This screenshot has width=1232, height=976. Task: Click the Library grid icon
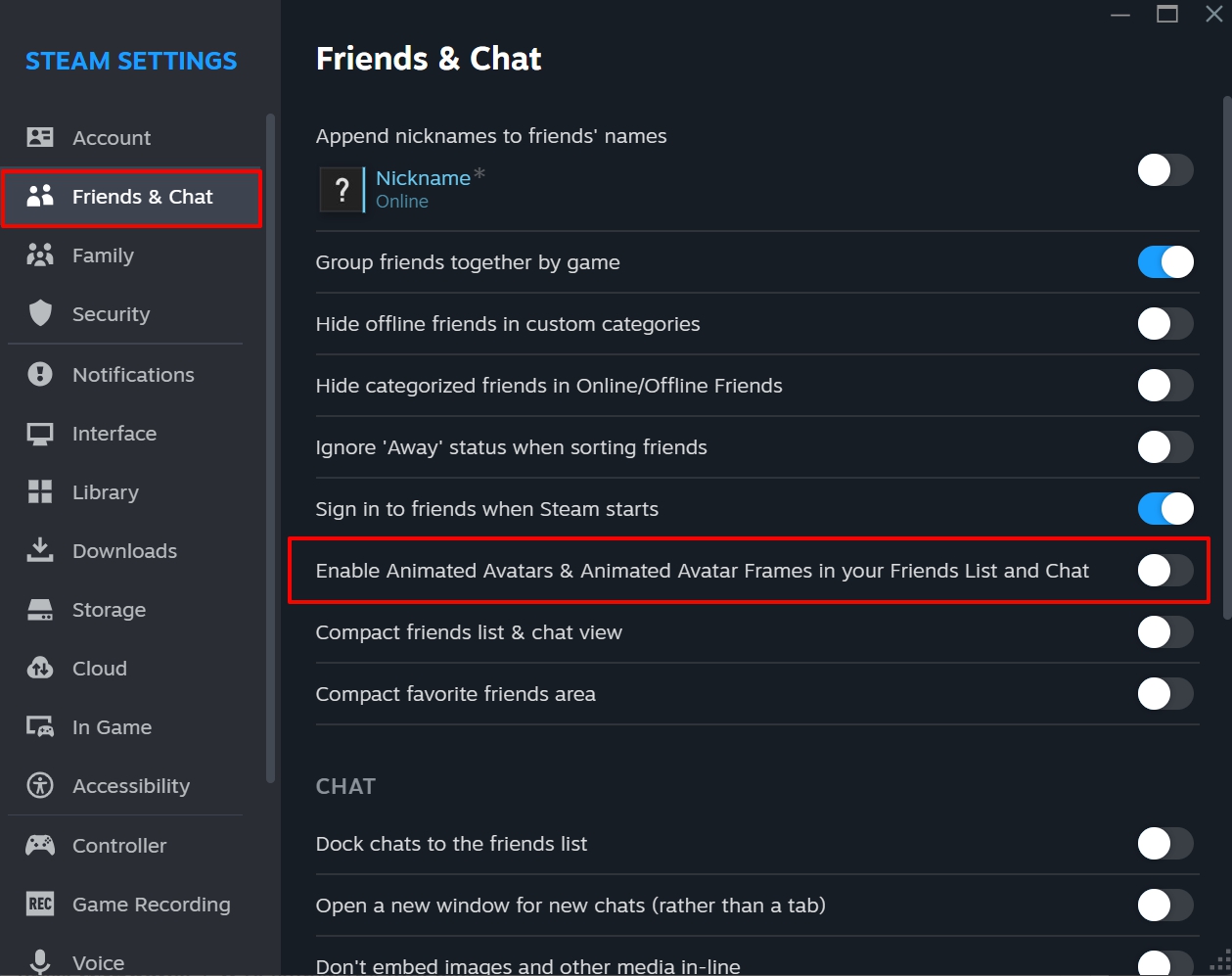click(40, 491)
